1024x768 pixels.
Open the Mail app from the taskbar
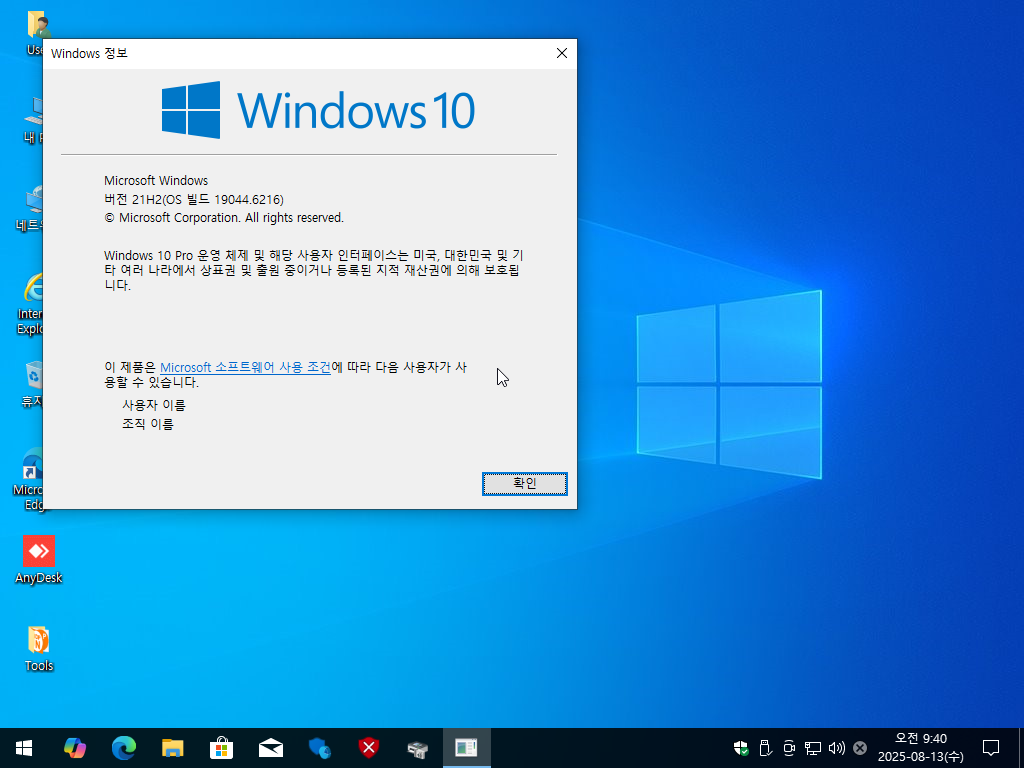coord(270,748)
